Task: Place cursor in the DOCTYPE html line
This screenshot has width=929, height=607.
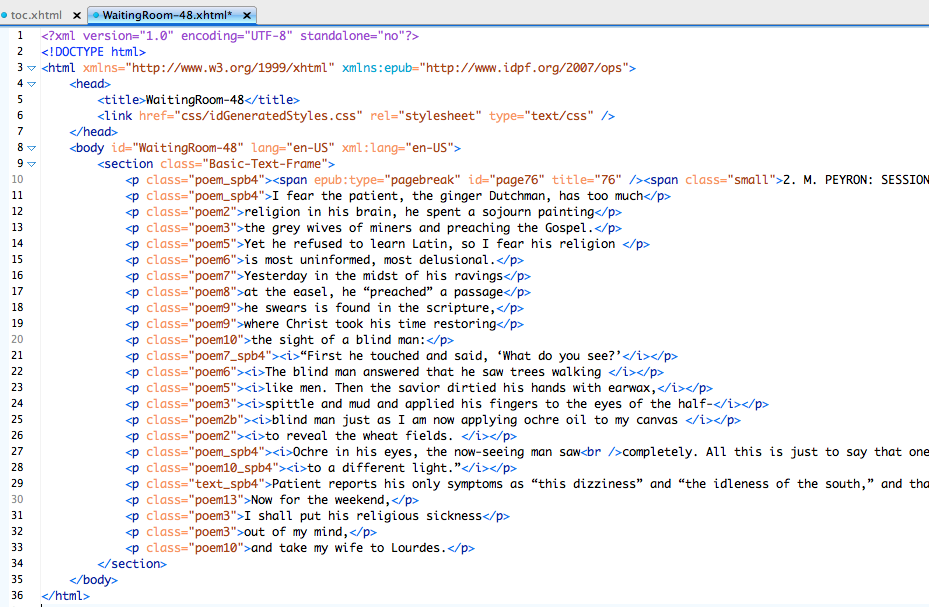Action: coord(93,52)
